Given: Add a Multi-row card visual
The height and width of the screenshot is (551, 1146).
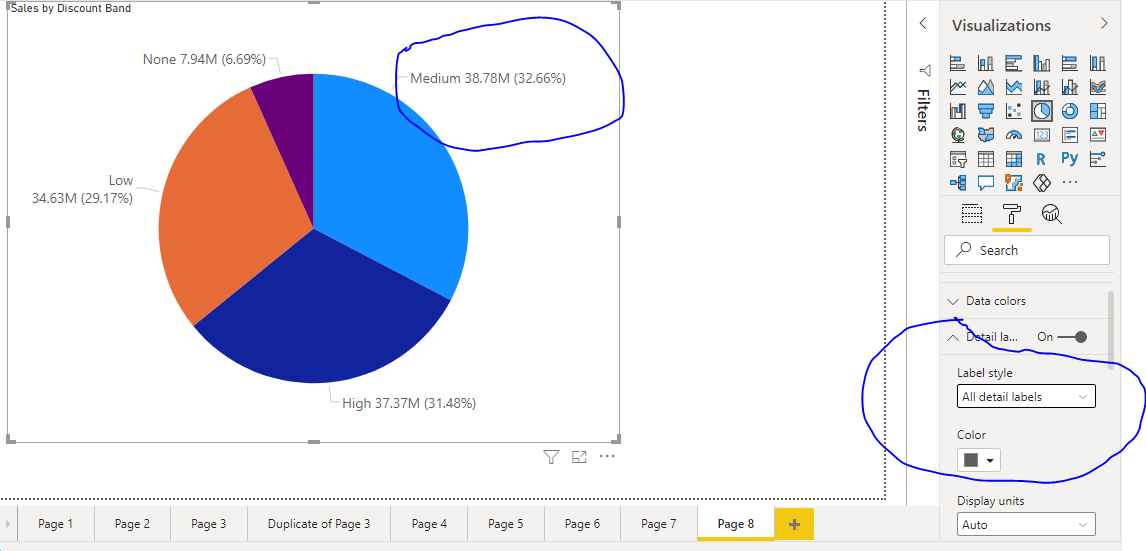Looking at the screenshot, I should point(1069,134).
